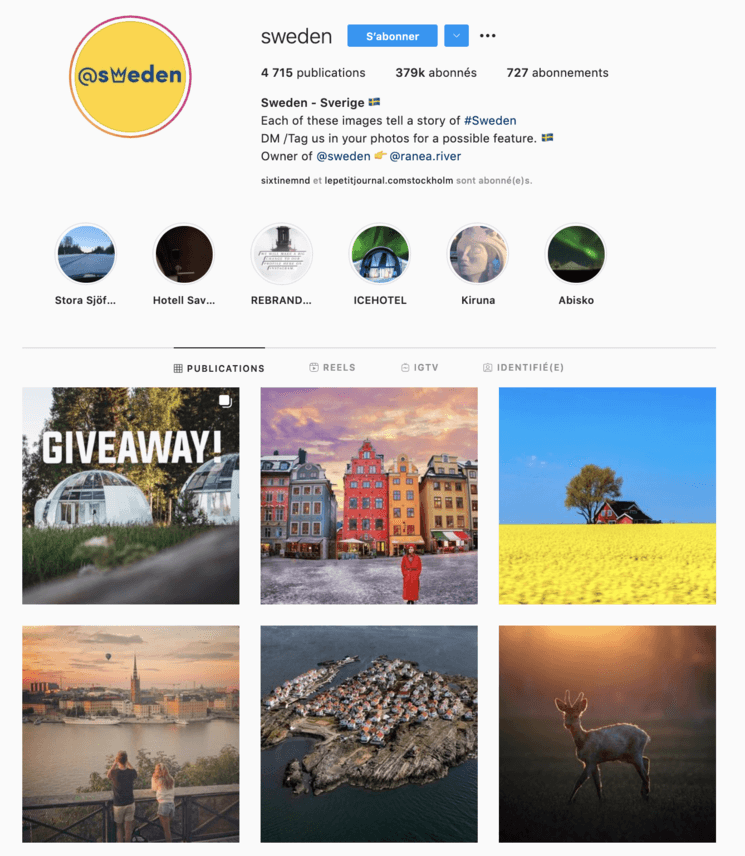Open the yellow rapeseed field post
Viewport: 745px width, 856px height.
[607, 496]
